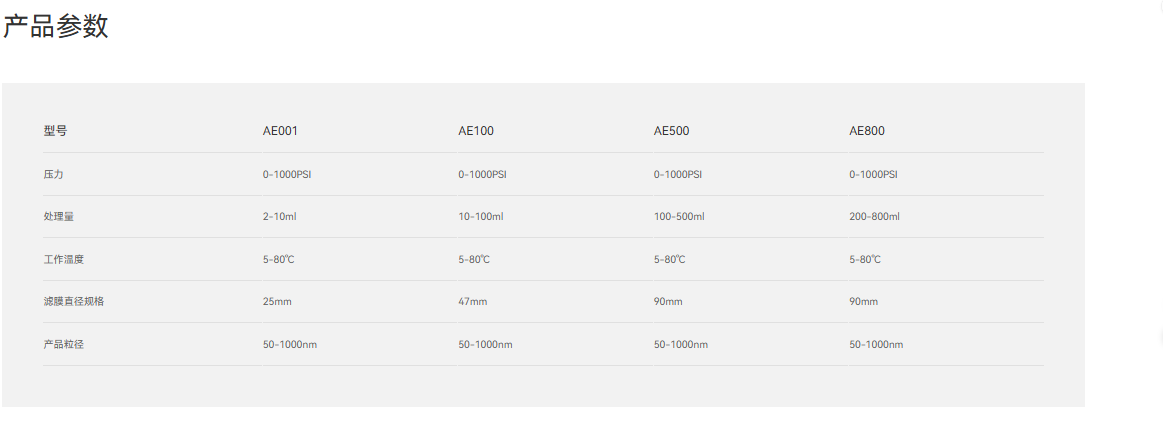This screenshot has height=436, width=1163.
Task: Click the 工作温度 row label
Action: tap(64, 259)
